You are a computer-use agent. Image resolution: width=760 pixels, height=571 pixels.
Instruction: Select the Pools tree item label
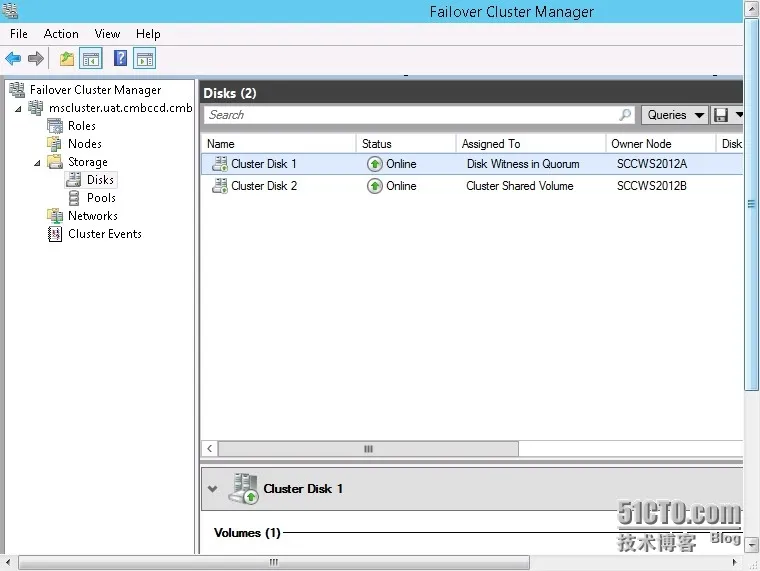click(x=101, y=198)
